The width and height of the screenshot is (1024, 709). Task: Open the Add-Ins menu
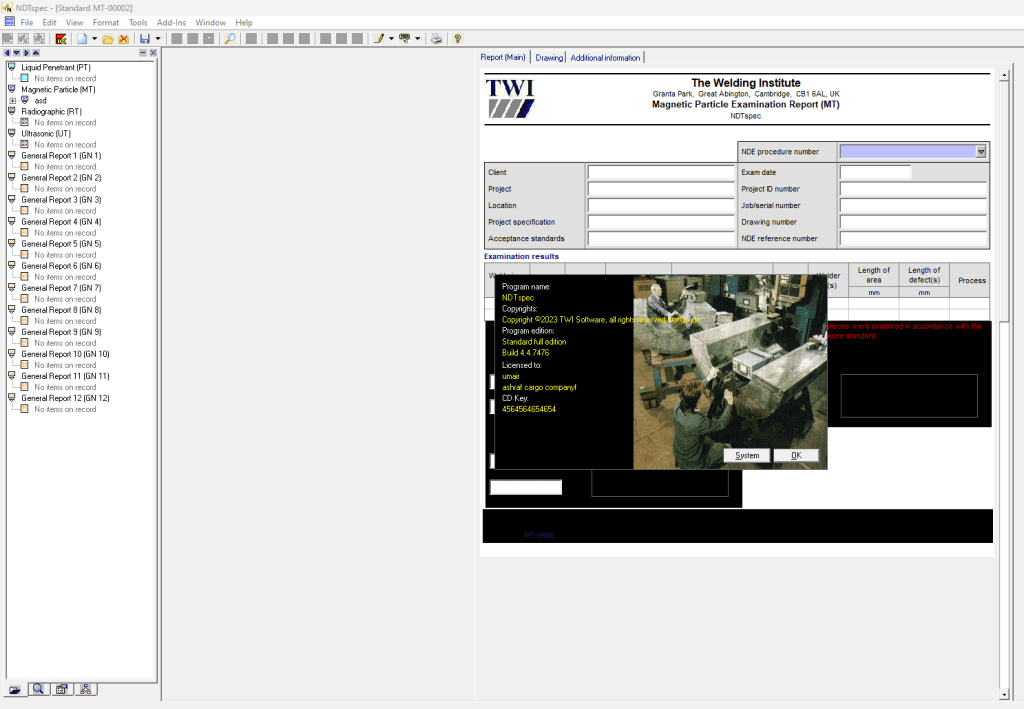171,22
